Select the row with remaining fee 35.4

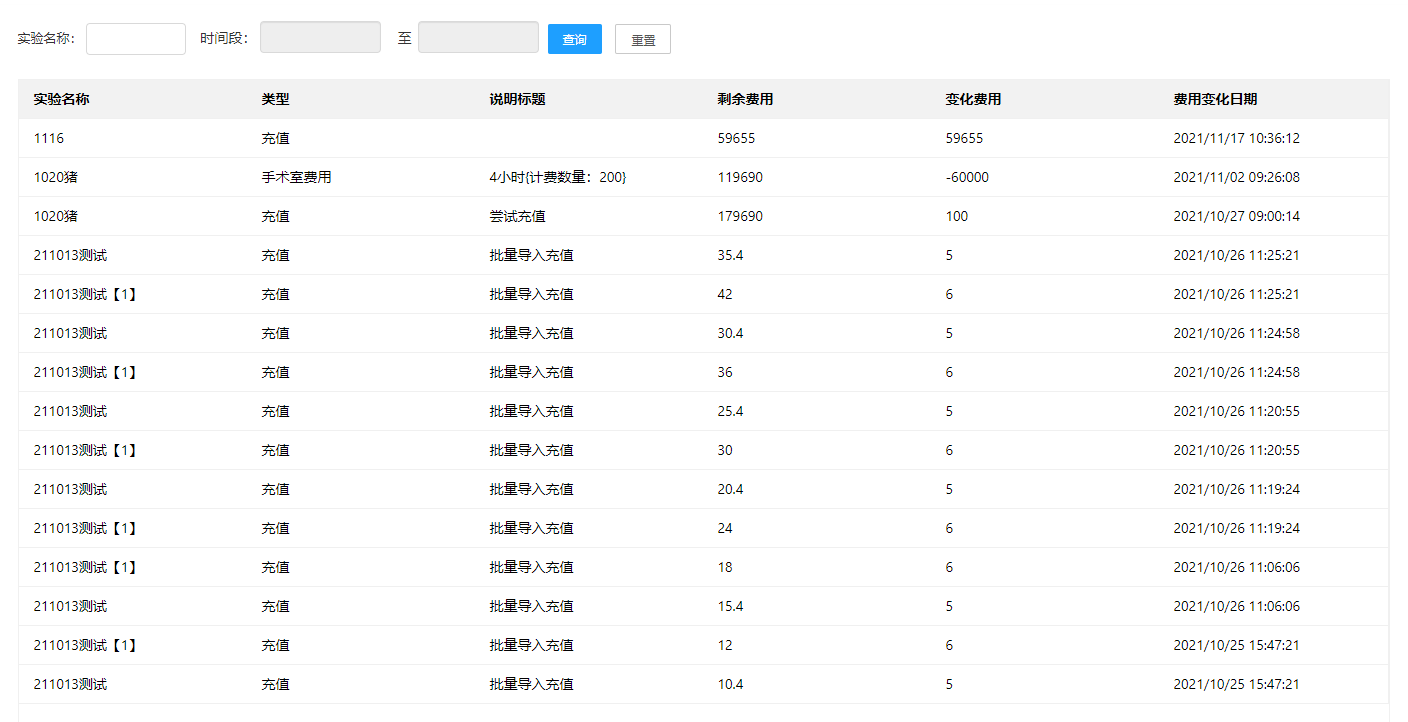pos(730,256)
